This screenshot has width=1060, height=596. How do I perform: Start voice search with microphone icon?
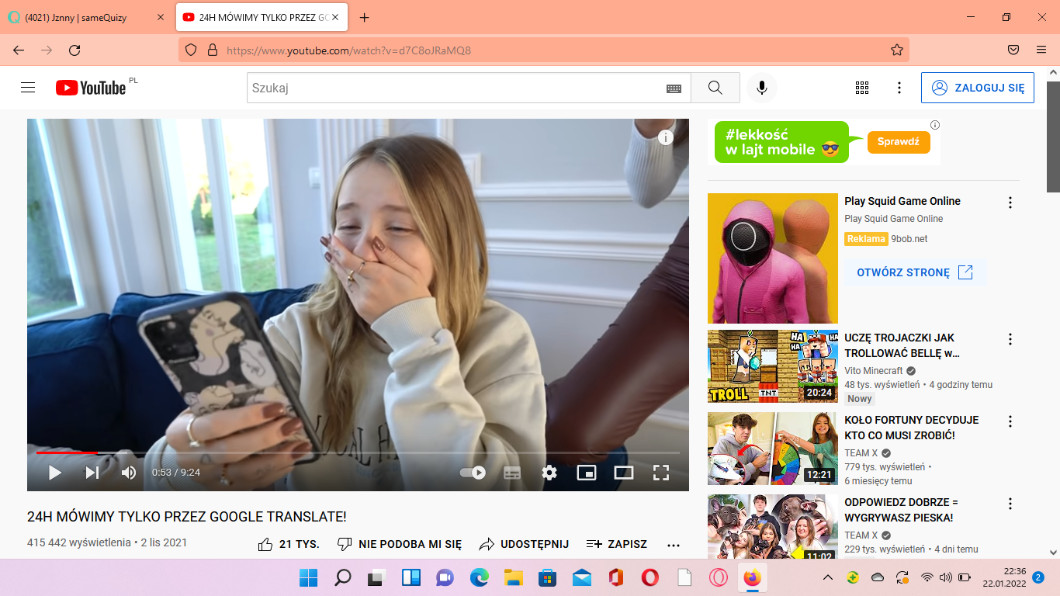(762, 88)
